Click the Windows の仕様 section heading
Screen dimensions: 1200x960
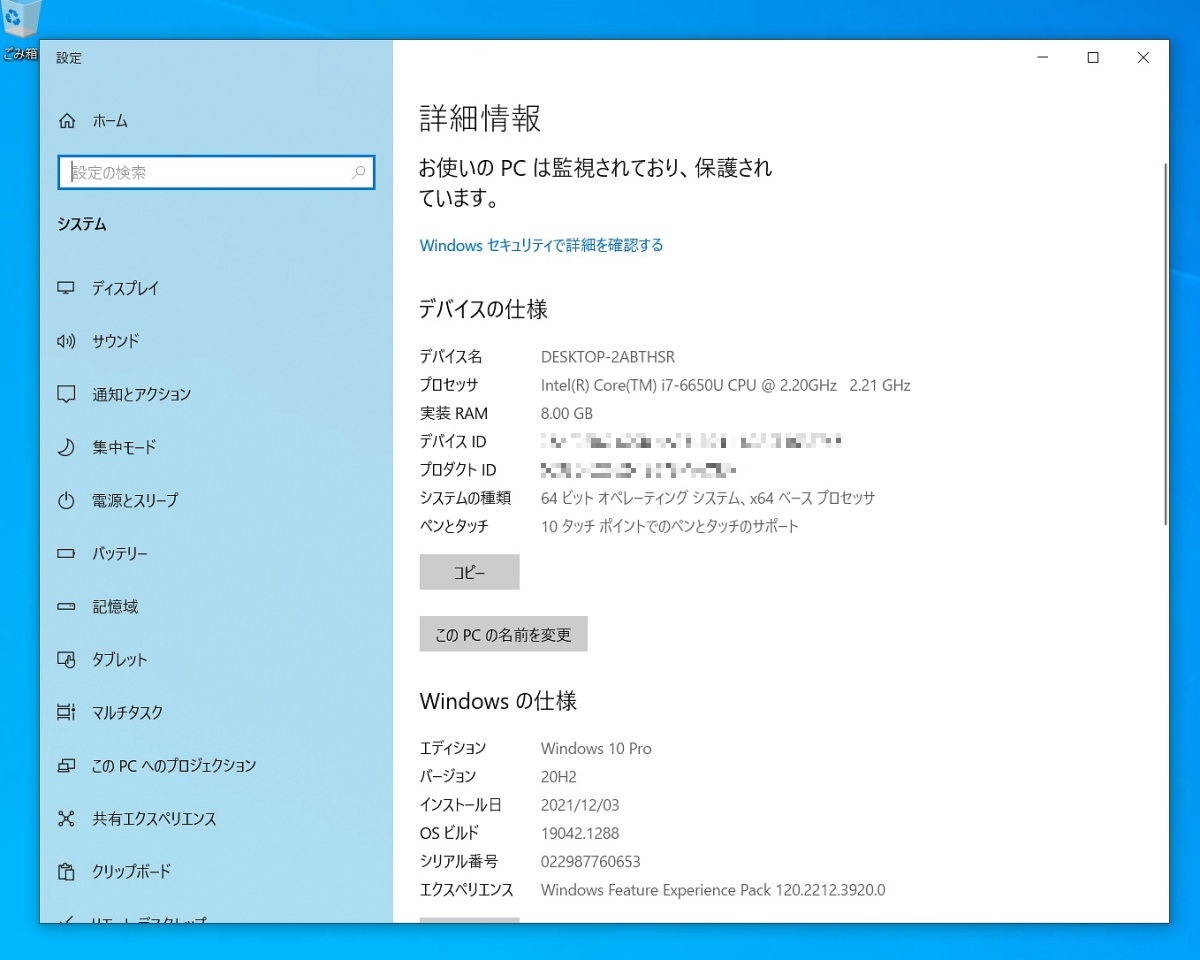tap(498, 701)
